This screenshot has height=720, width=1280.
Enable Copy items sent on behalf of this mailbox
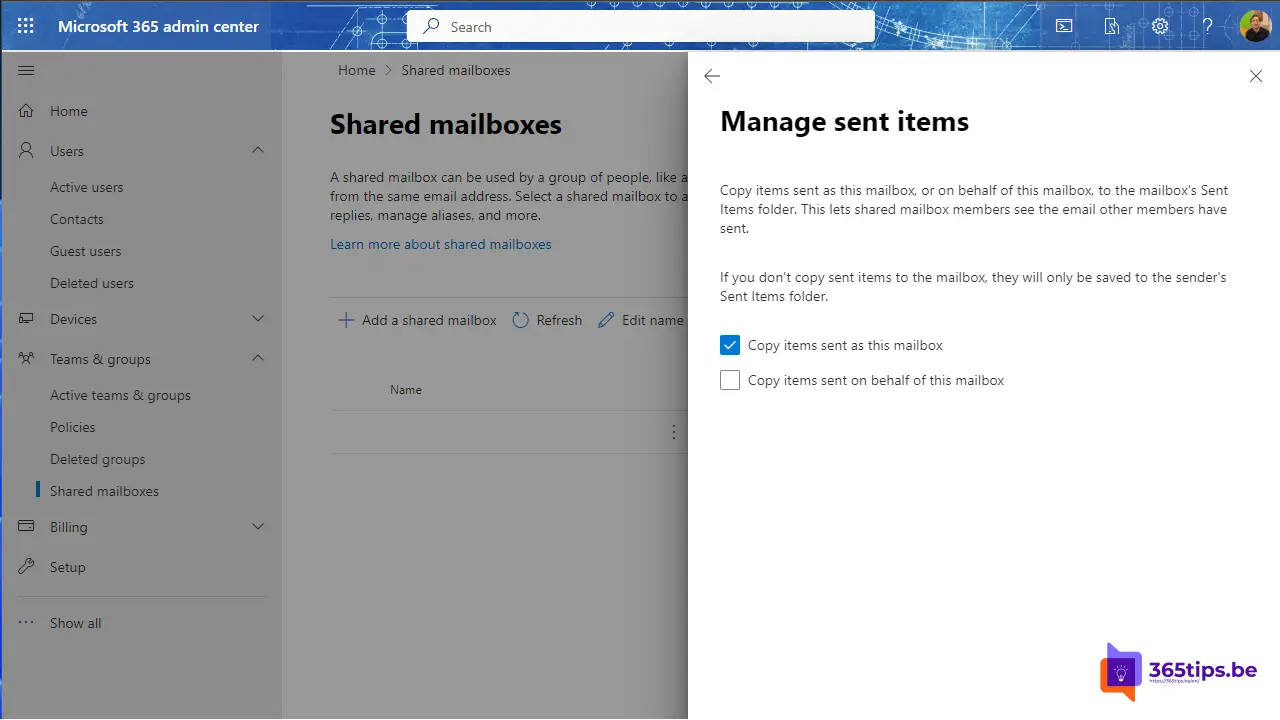[730, 380]
